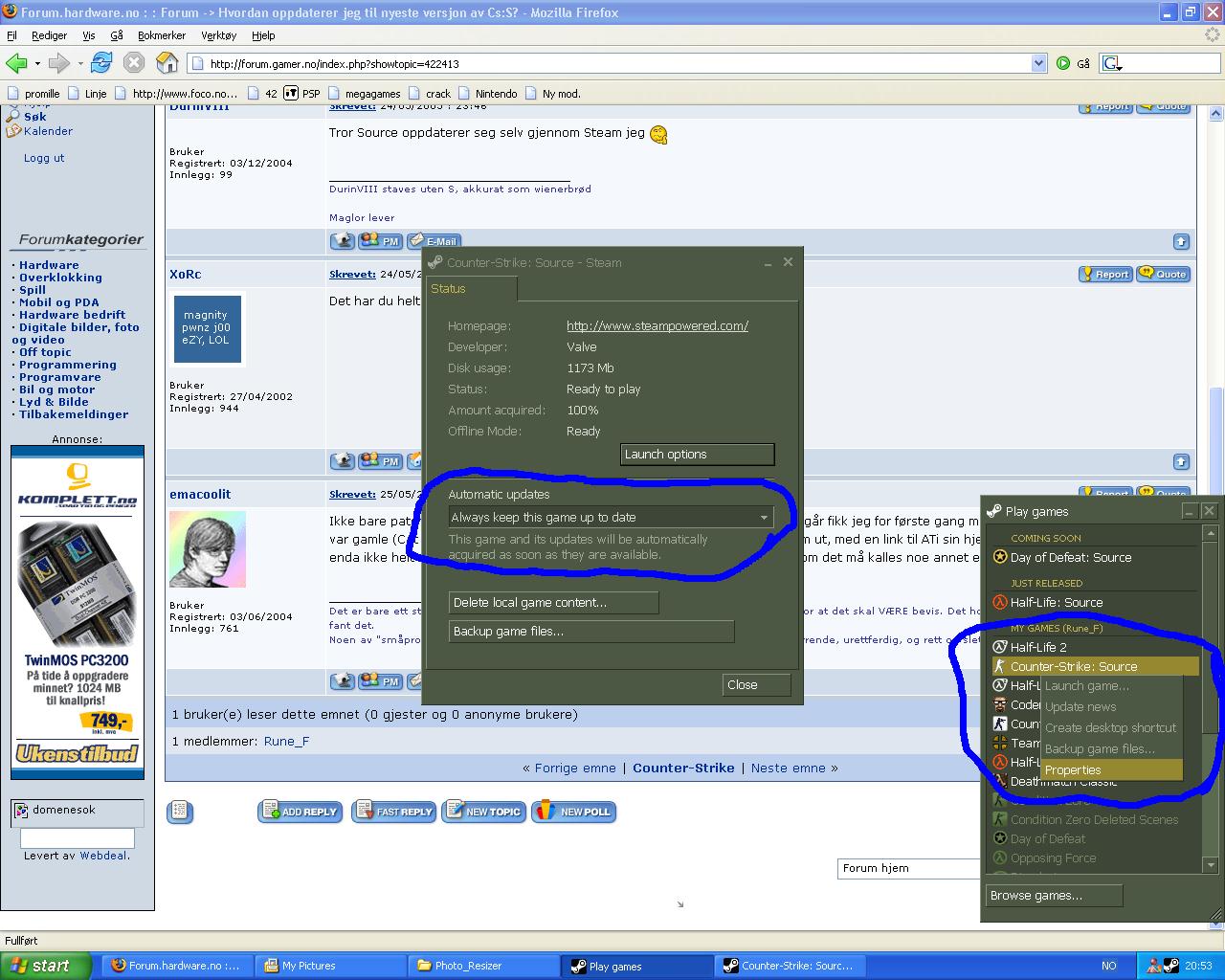Open the Fil menu
The height and width of the screenshot is (980, 1225).
(x=12, y=35)
